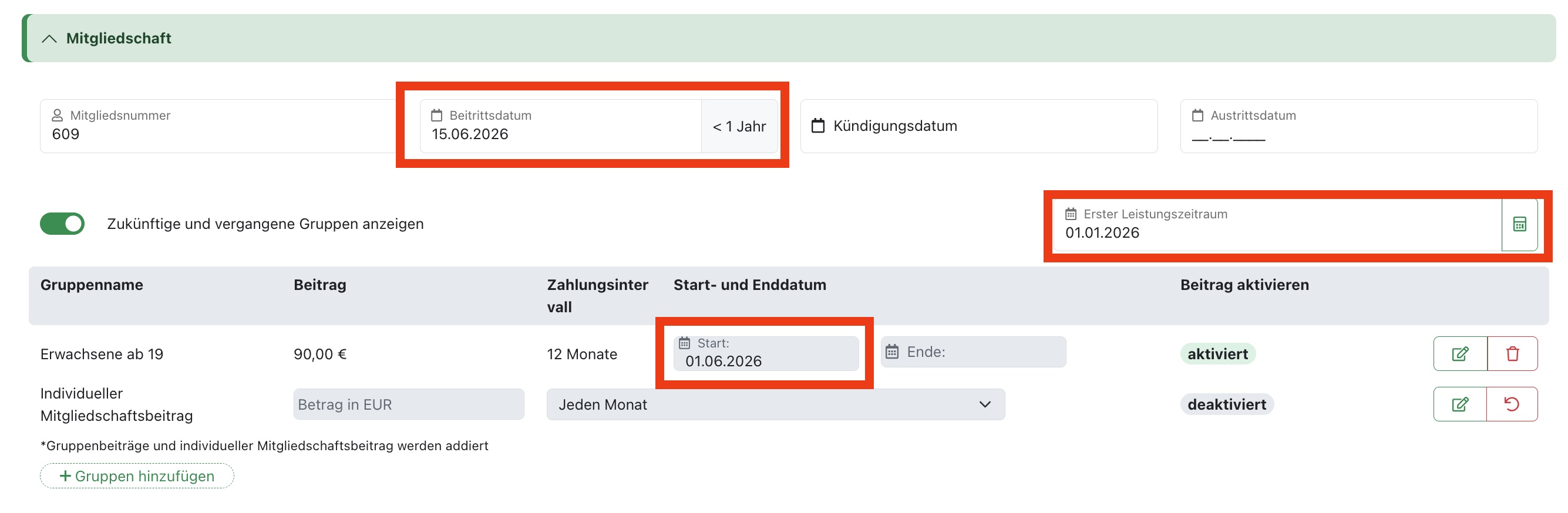The height and width of the screenshot is (513, 1568).
Task: Click the Erster Leistungszeitraum date field
Action: point(1277,224)
